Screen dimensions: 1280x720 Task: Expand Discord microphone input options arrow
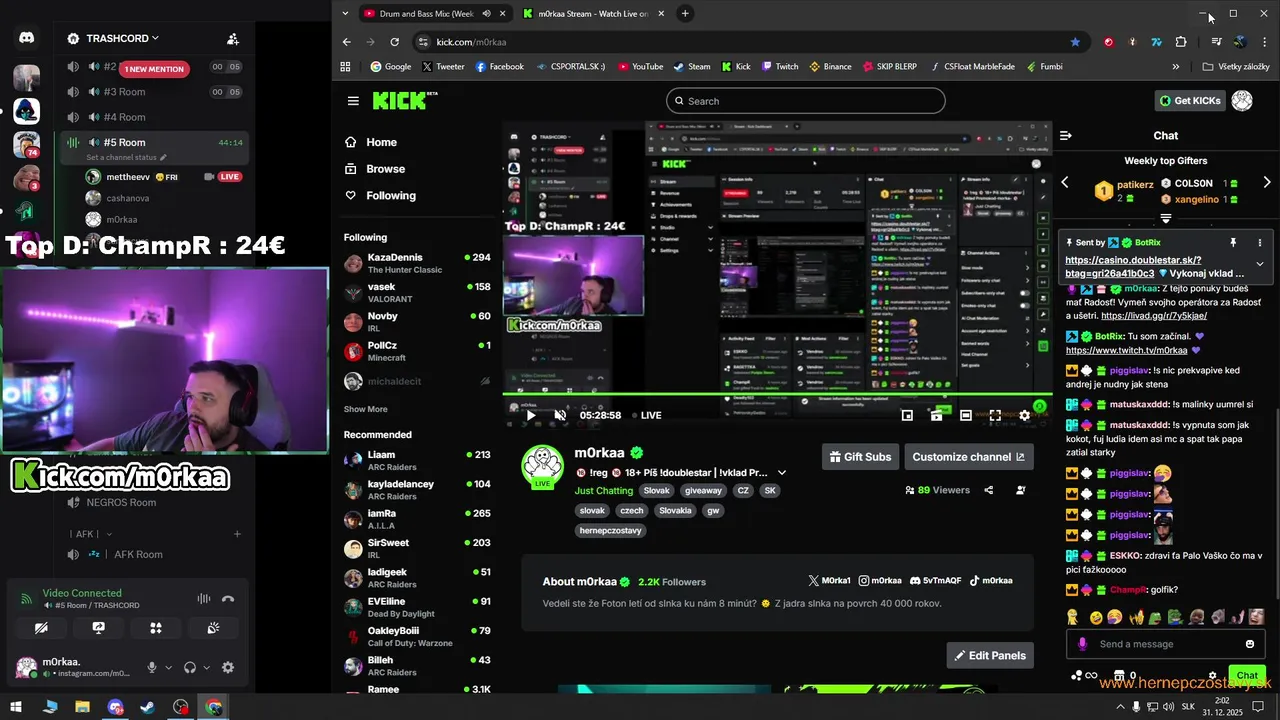click(168, 668)
